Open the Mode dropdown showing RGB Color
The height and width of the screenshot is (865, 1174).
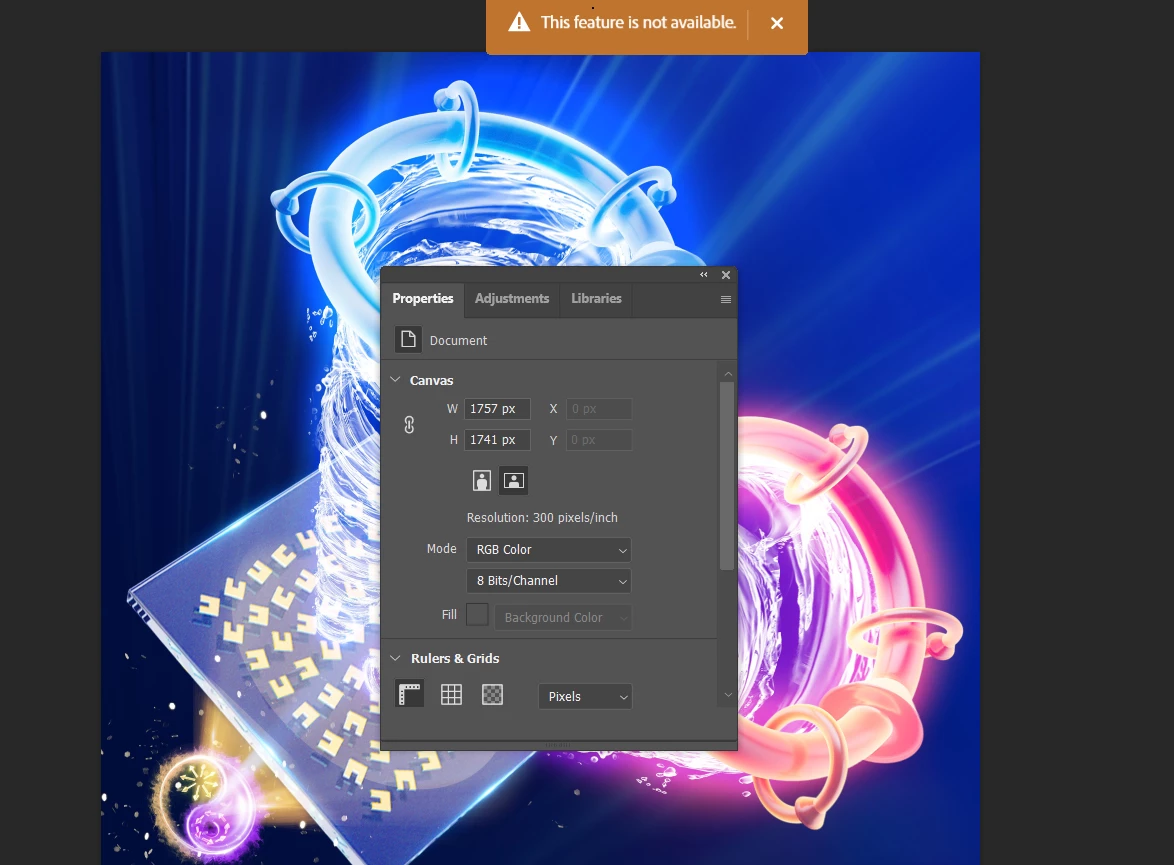click(549, 550)
